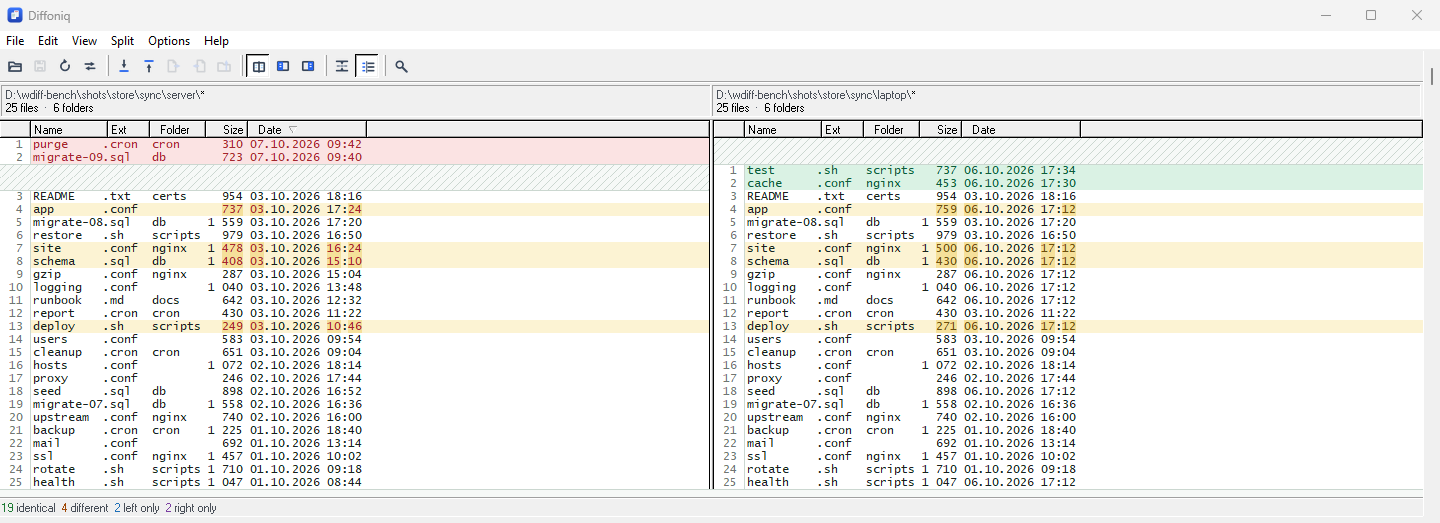Select README .txt row in left pane
1440x523 pixels.
pos(354,196)
